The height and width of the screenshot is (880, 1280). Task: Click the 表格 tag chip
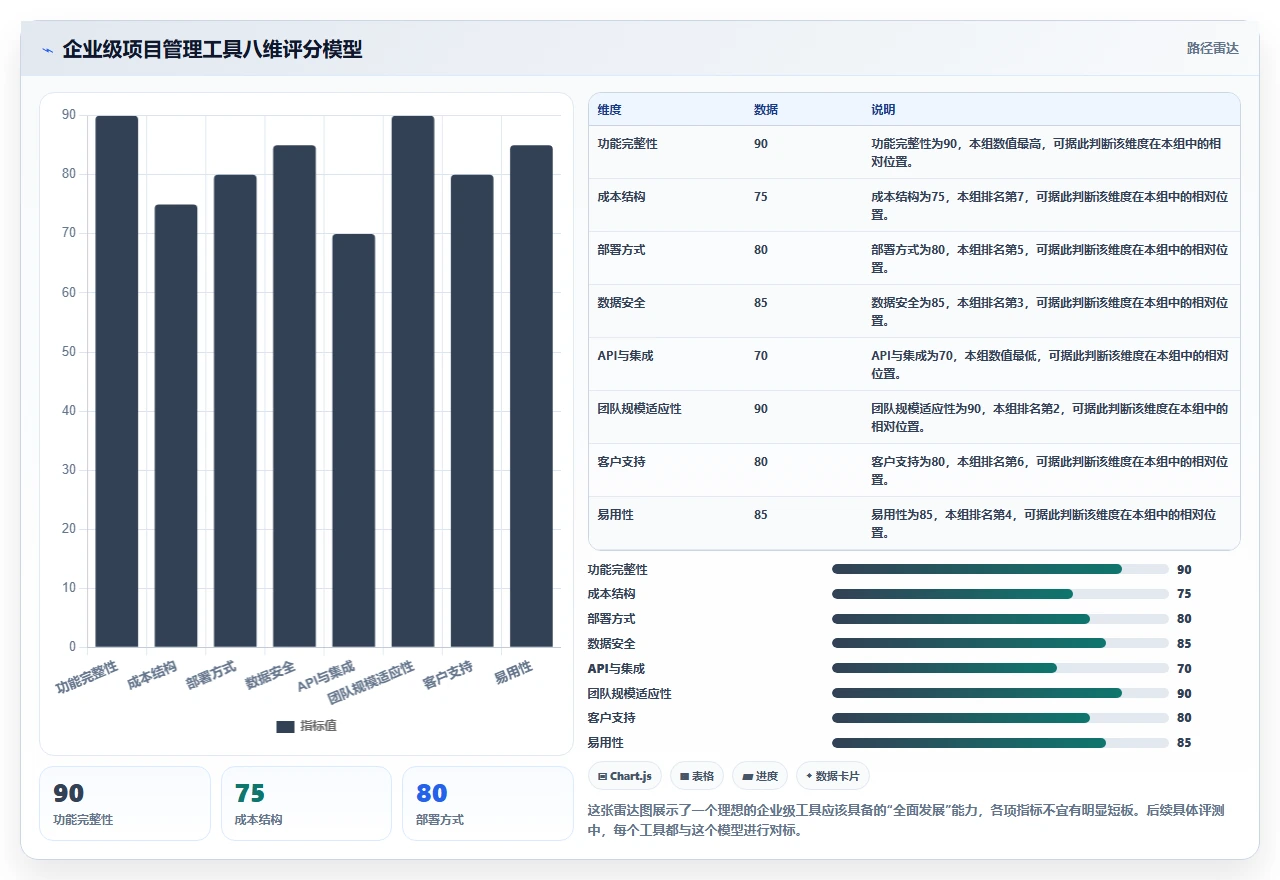pyautogui.click(x=697, y=776)
